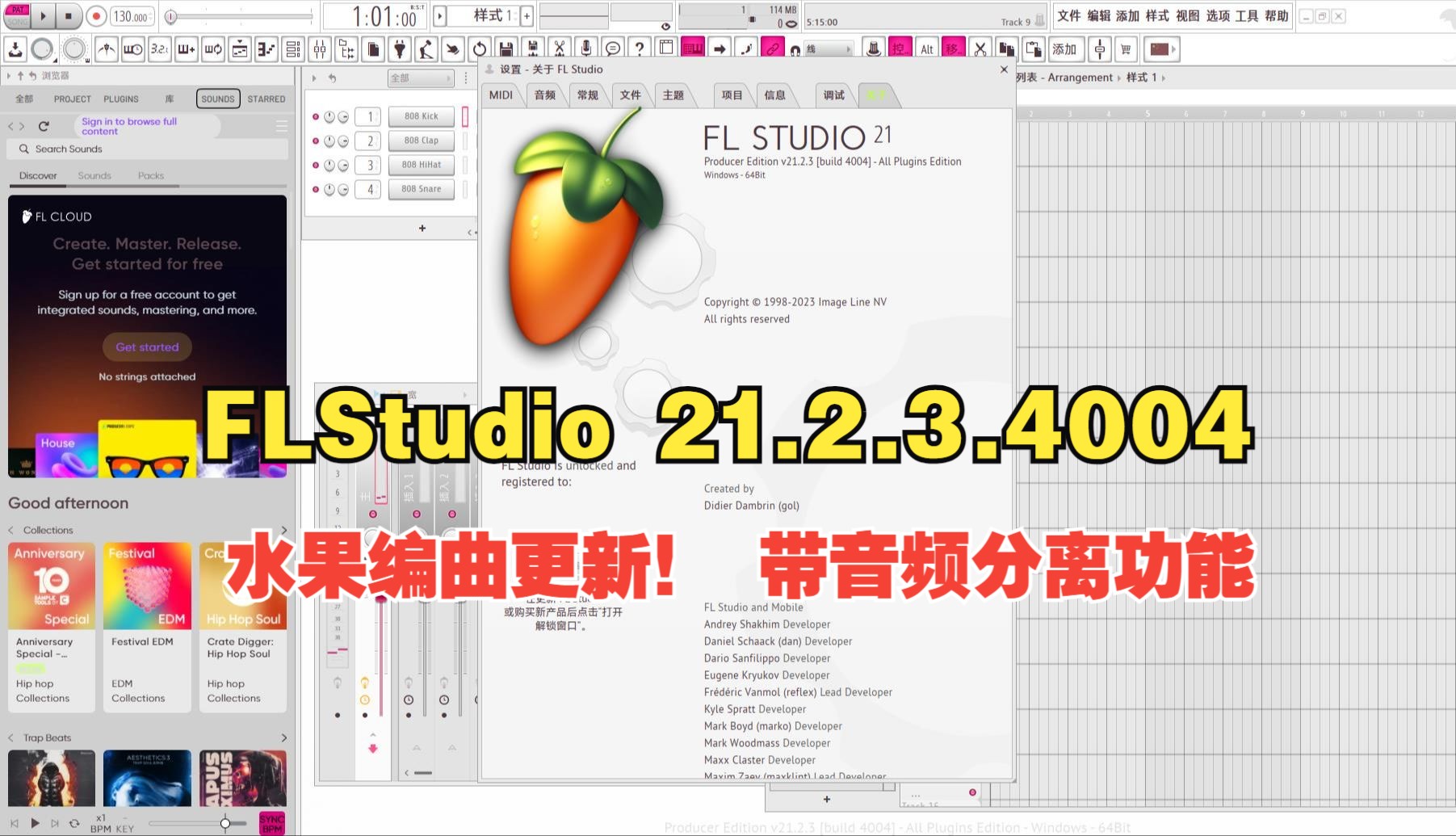1456x836 pixels.
Task: Click the shopping cart icon
Action: pos(1126,49)
